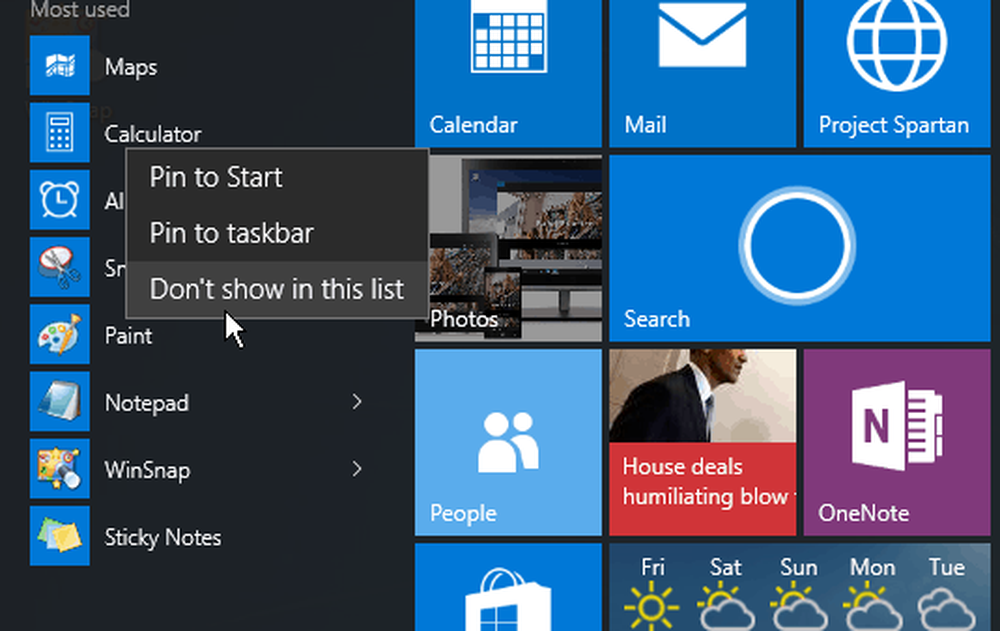Open the Alarms clock icon
Viewport: 1000px width, 631px height.
click(x=59, y=200)
